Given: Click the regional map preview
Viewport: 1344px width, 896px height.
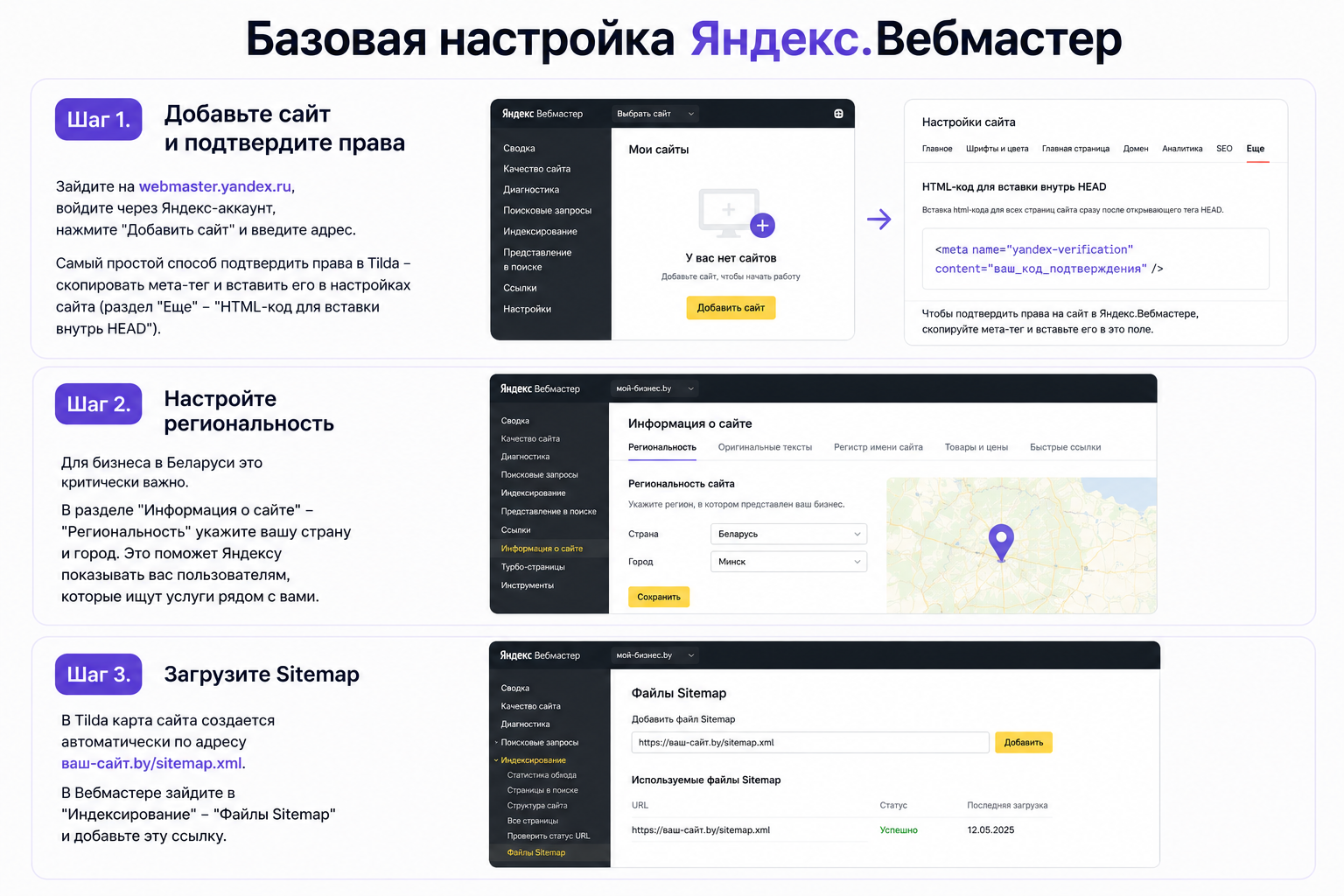Looking at the screenshot, I should pos(1021,545).
